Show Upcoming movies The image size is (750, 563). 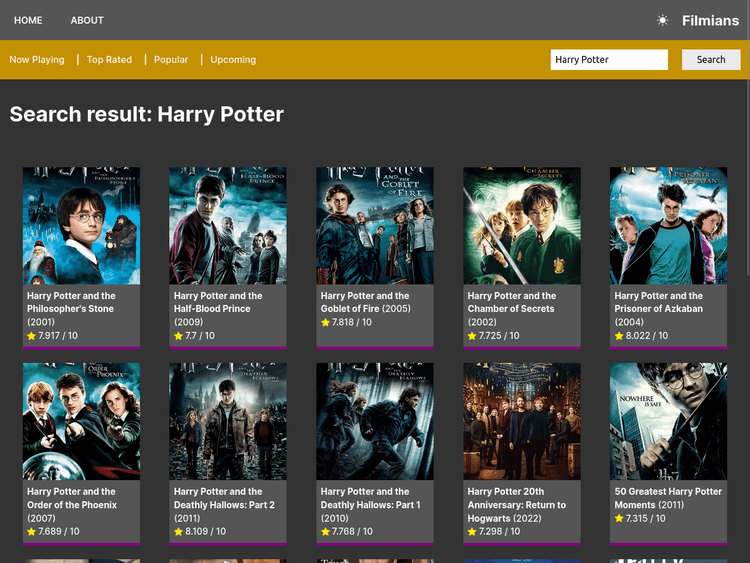pos(233,60)
